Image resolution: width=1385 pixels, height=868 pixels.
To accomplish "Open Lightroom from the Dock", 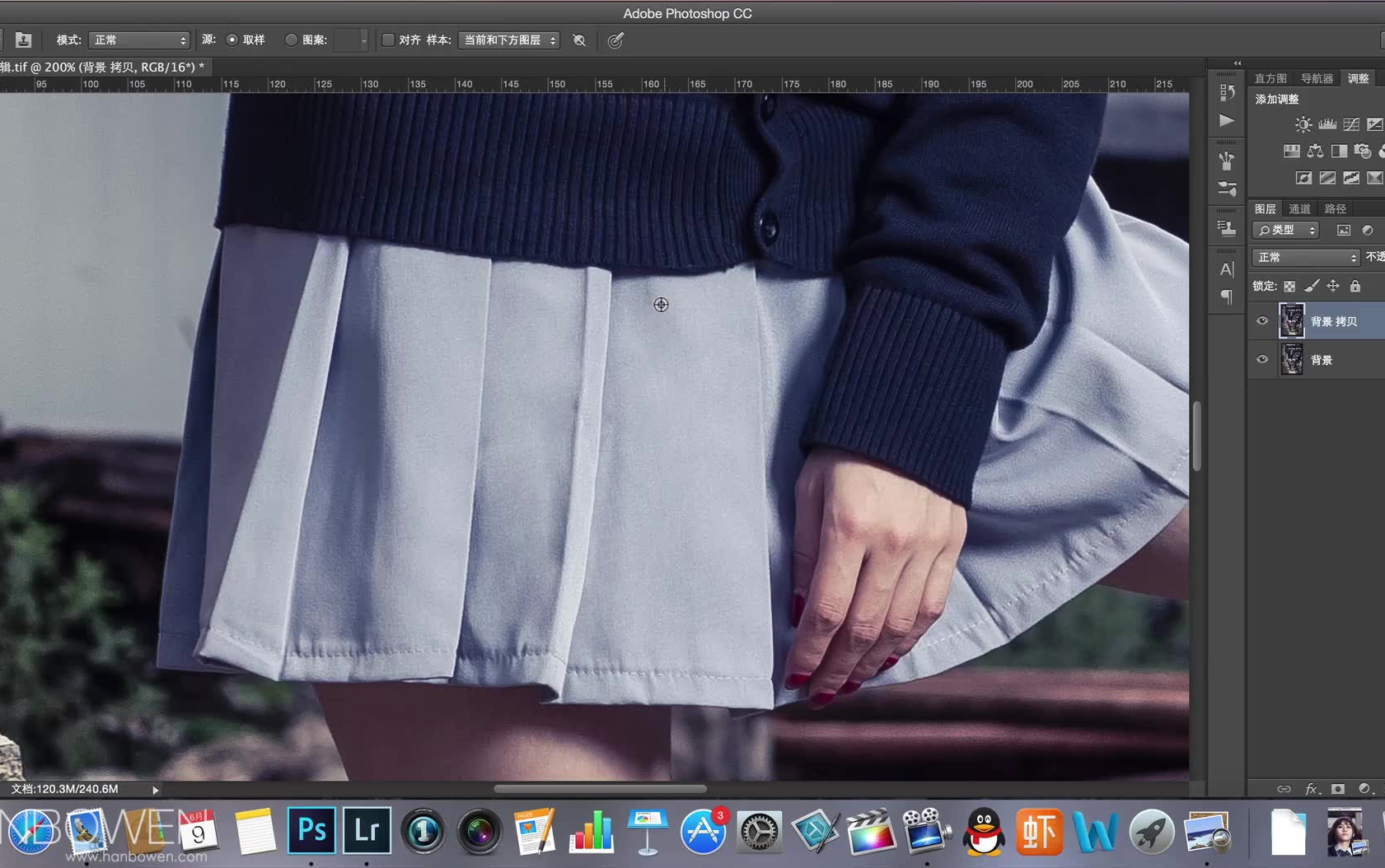I will (367, 831).
